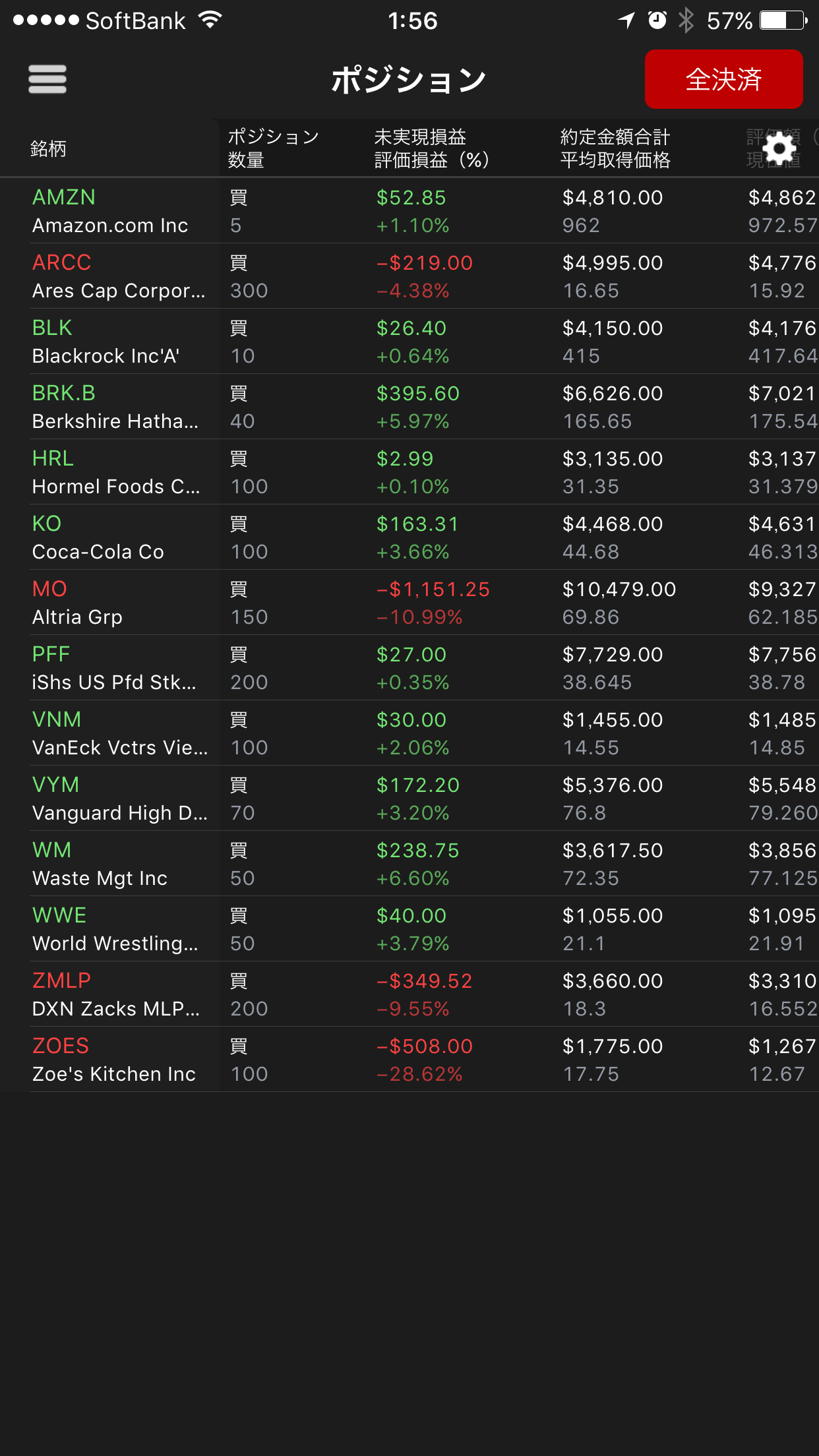Open the AMZN ticker link

click(64, 197)
